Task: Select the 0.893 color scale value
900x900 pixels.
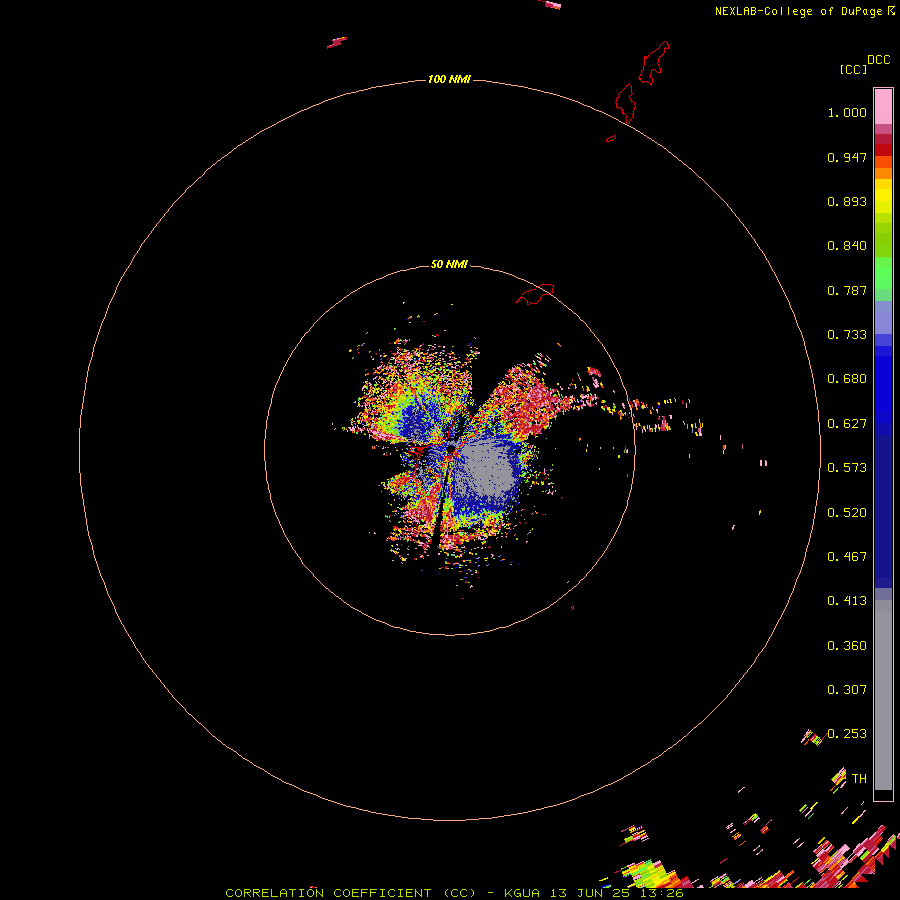Action: [x=847, y=201]
